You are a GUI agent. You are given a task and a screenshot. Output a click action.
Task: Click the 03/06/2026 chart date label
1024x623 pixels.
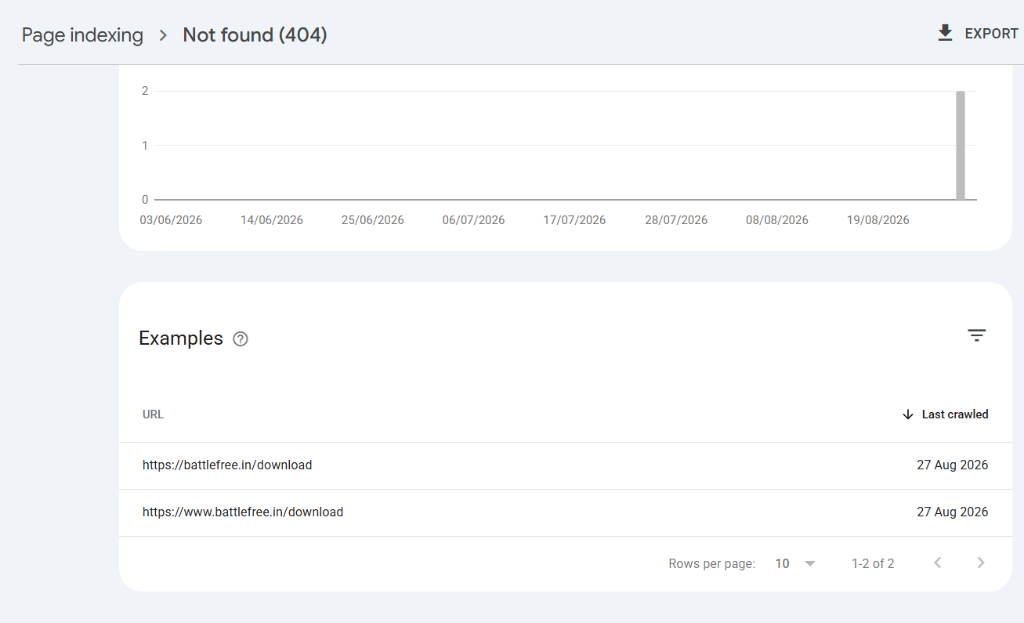tap(171, 220)
